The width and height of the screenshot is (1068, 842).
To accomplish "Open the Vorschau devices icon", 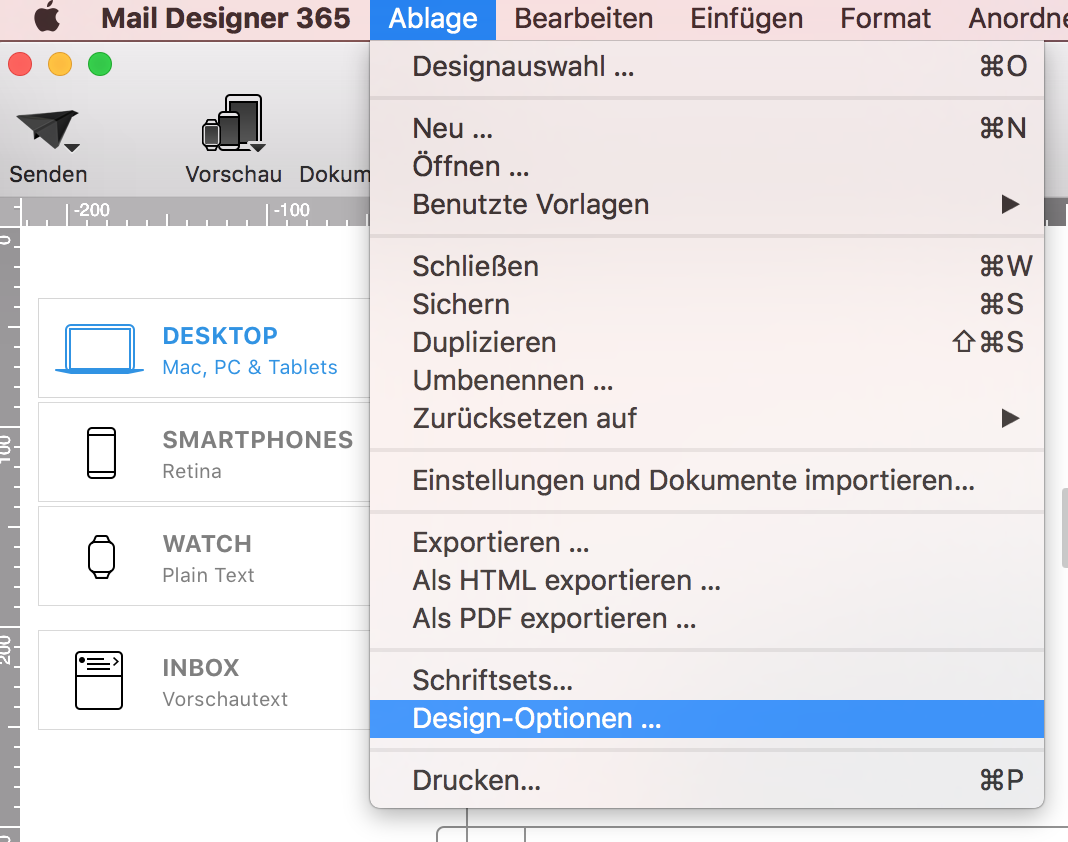I will click(232, 123).
